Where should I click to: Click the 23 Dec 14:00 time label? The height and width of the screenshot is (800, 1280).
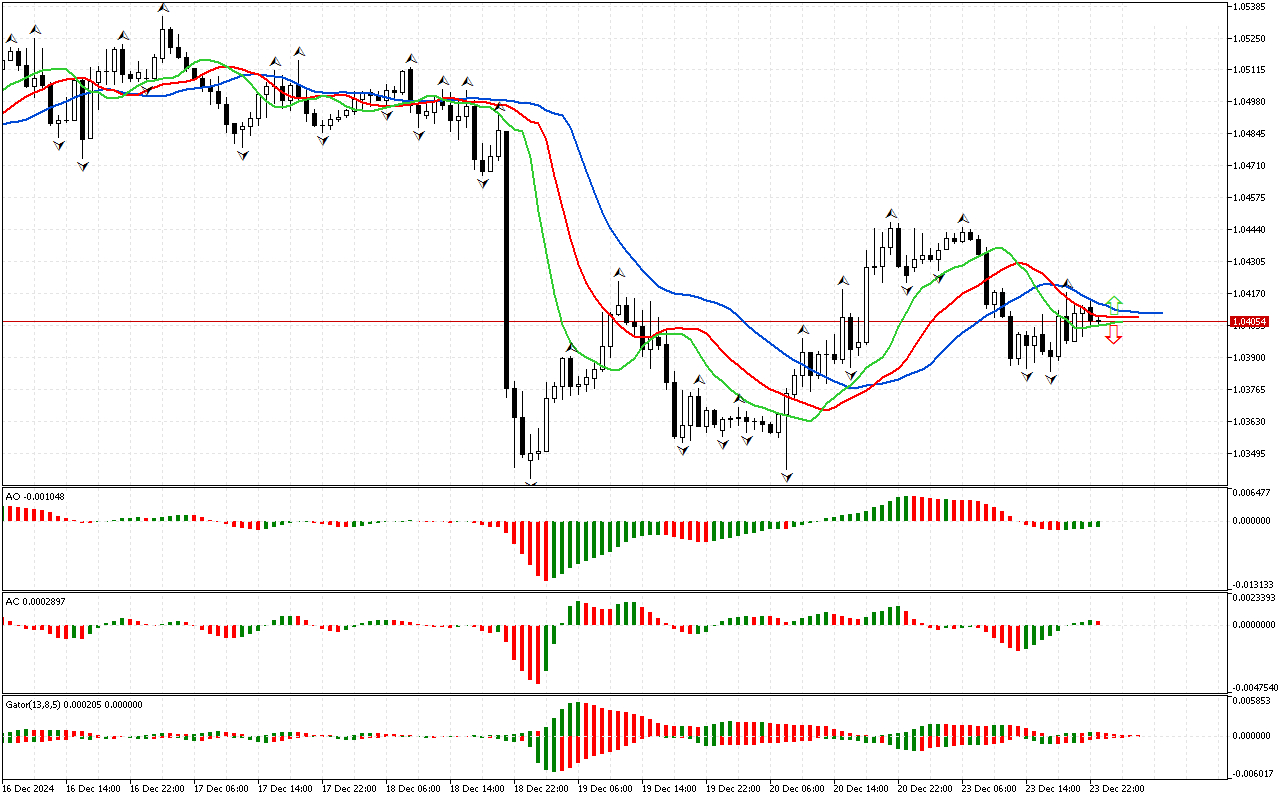click(1054, 789)
